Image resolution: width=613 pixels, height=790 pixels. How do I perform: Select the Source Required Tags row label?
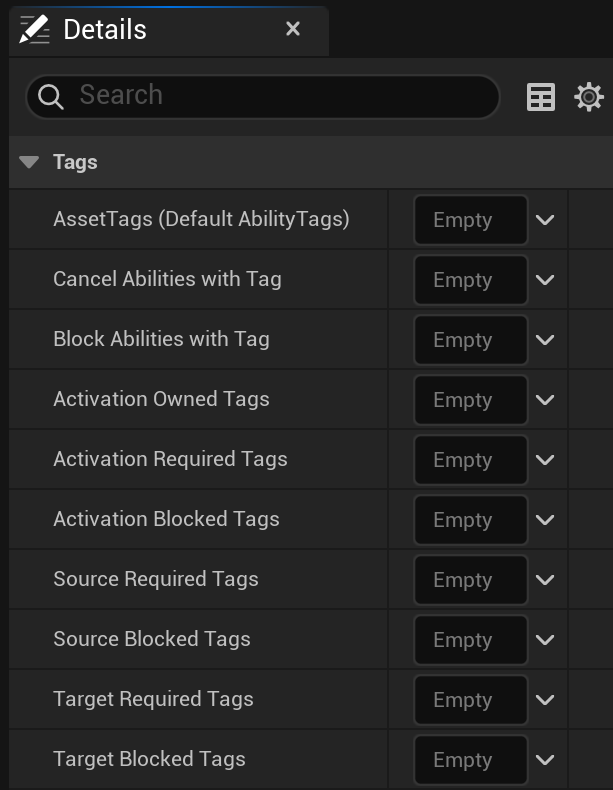coord(156,579)
